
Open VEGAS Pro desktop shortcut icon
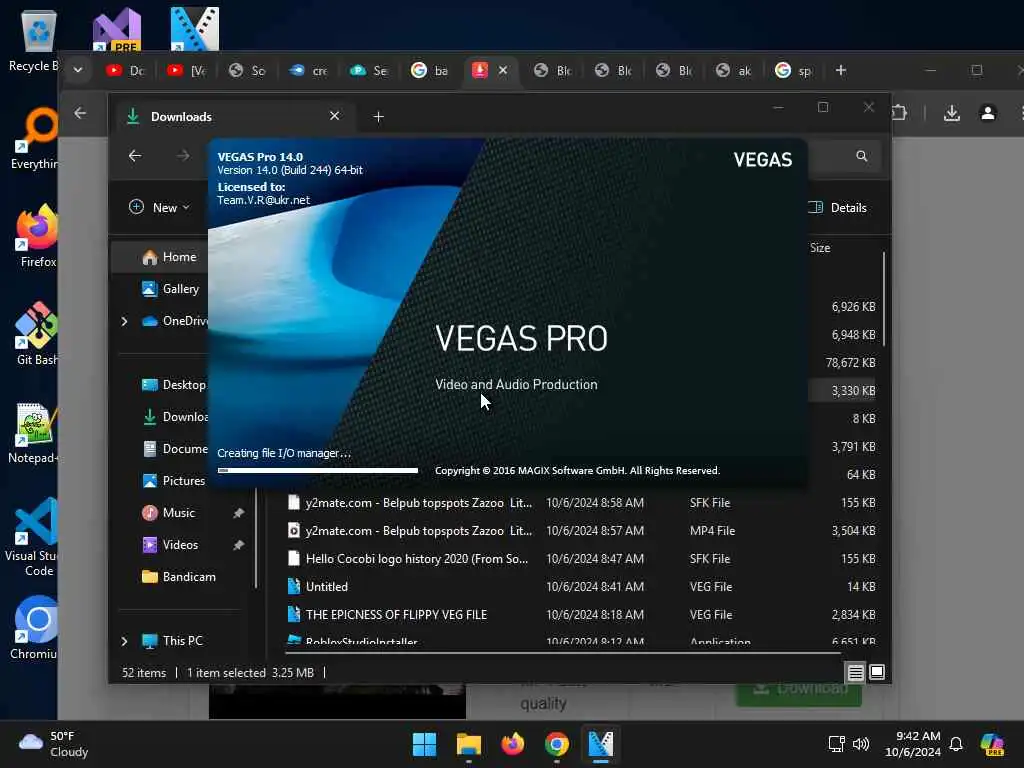click(195, 29)
